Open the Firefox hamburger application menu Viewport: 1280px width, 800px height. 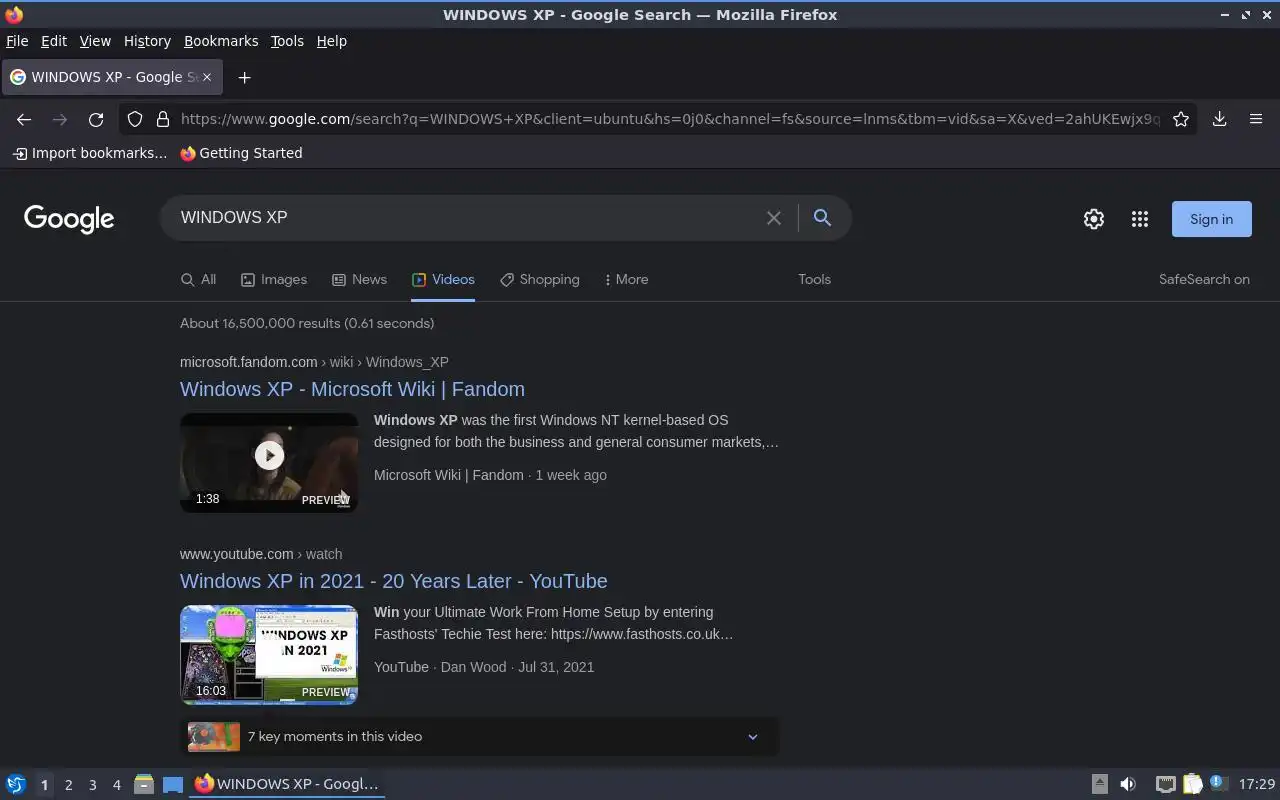click(x=1256, y=119)
